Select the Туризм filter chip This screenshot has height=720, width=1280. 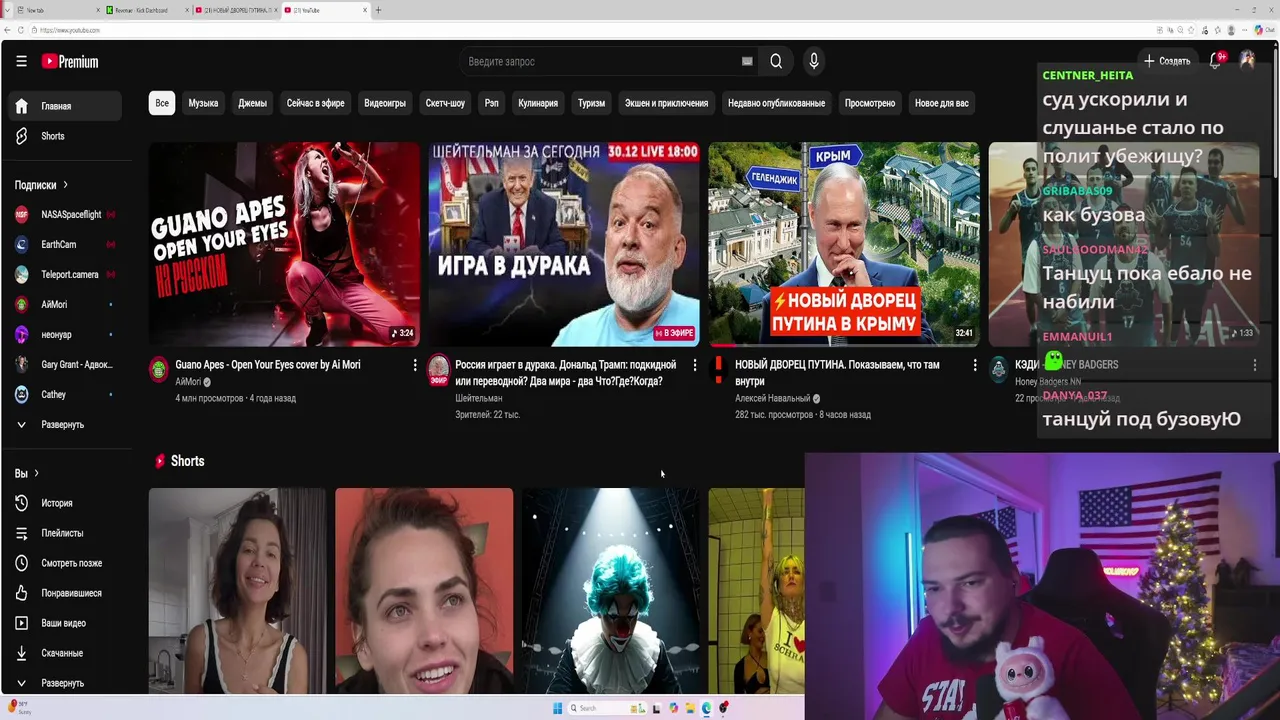tap(591, 103)
